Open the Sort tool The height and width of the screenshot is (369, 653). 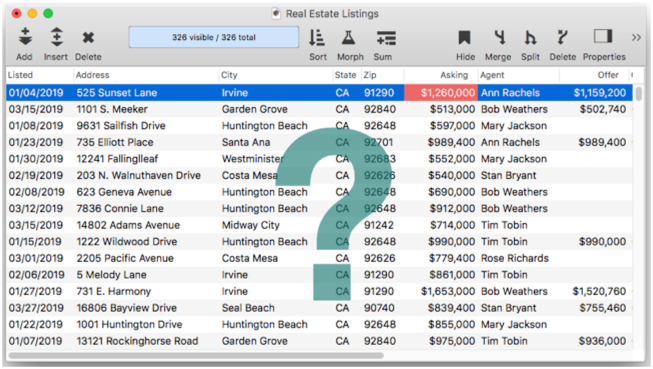[x=317, y=37]
